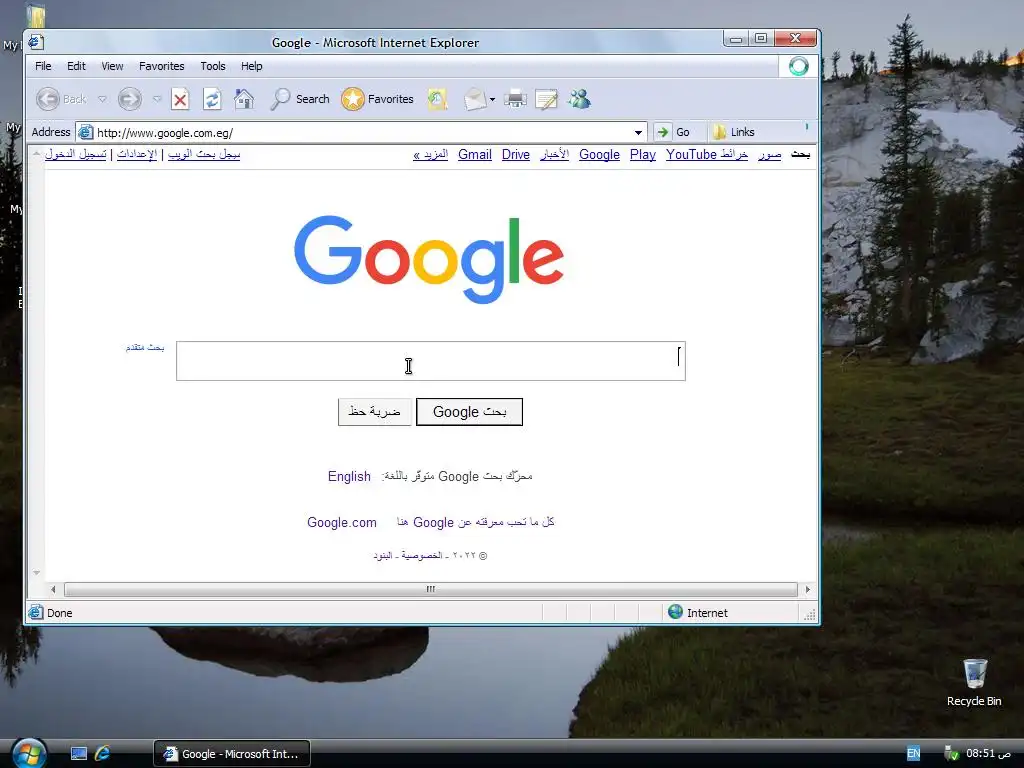Open the YouTube link
The width and height of the screenshot is (1024, 768).
click(692, 155)
